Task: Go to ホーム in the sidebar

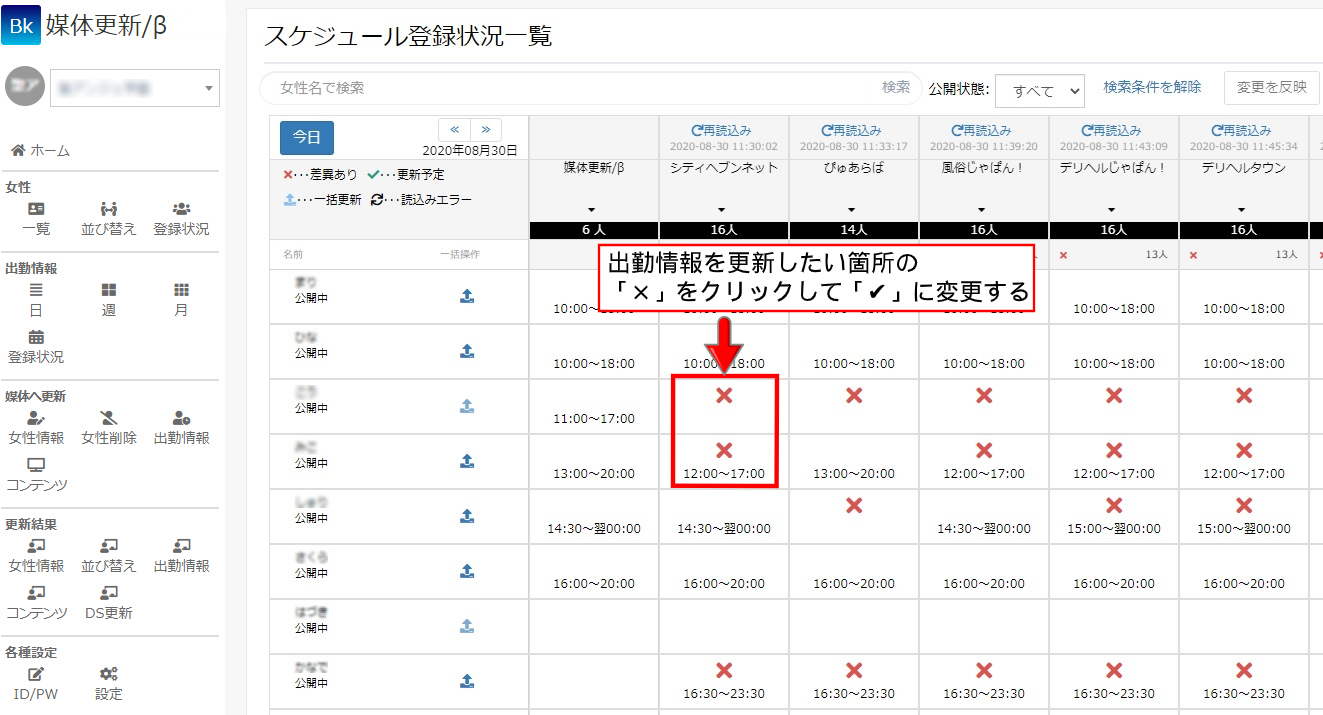Action: click(40, 150)
